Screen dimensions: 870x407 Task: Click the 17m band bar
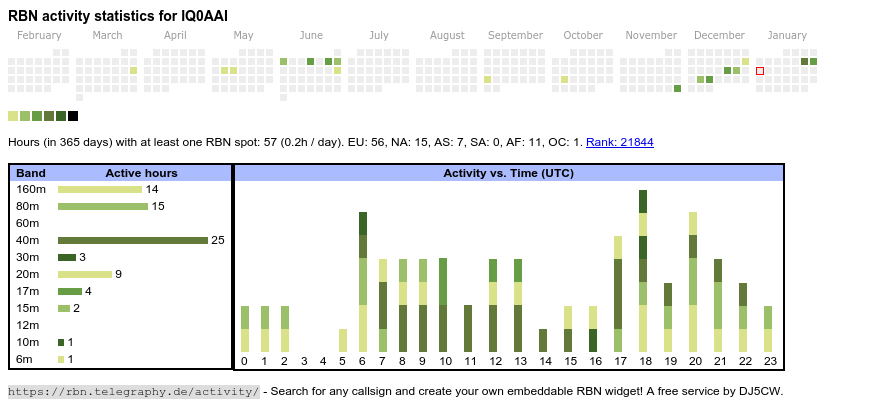(x=69, y=291)
